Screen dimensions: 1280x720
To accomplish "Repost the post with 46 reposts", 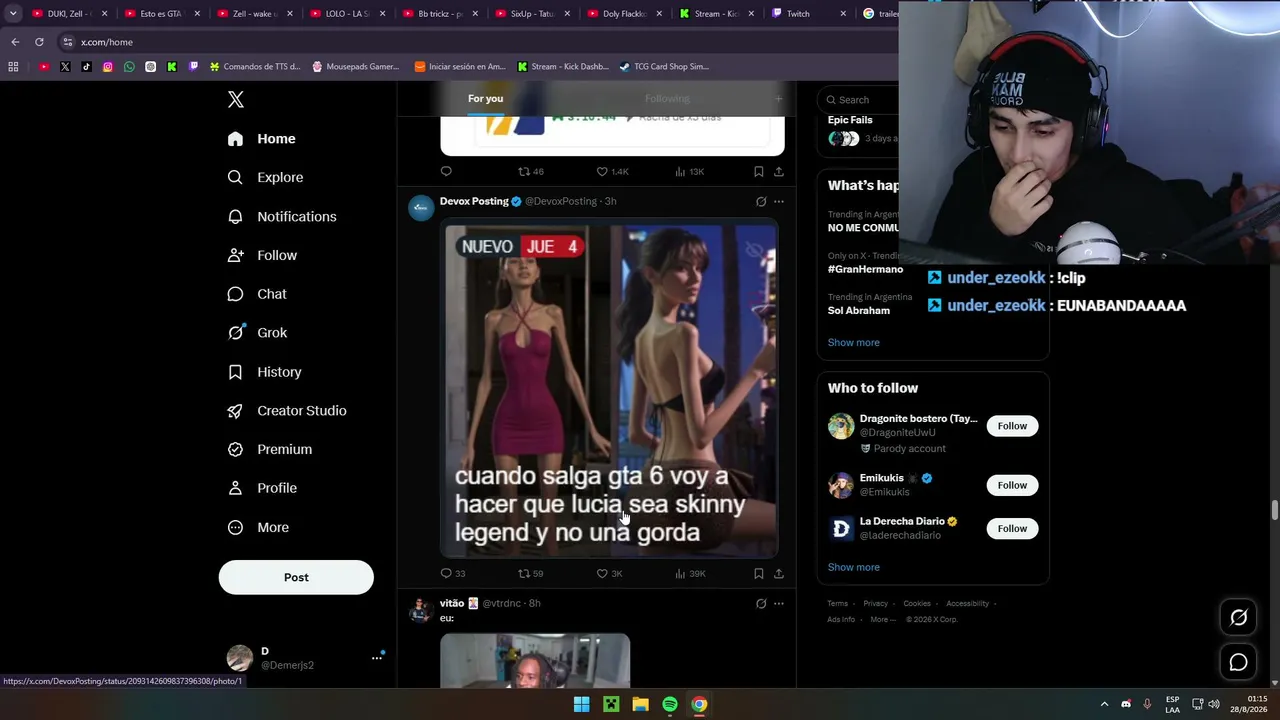I will [530, 171].
